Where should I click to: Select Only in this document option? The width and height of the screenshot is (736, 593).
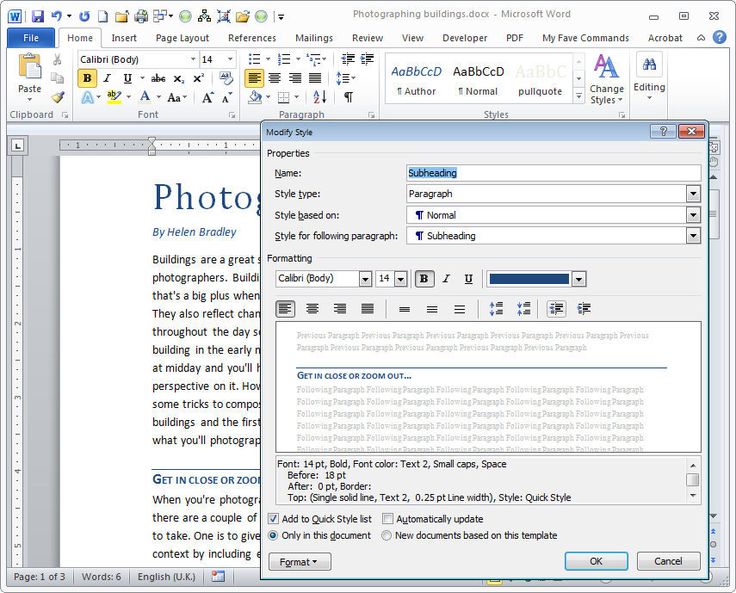tap(273, 535)
